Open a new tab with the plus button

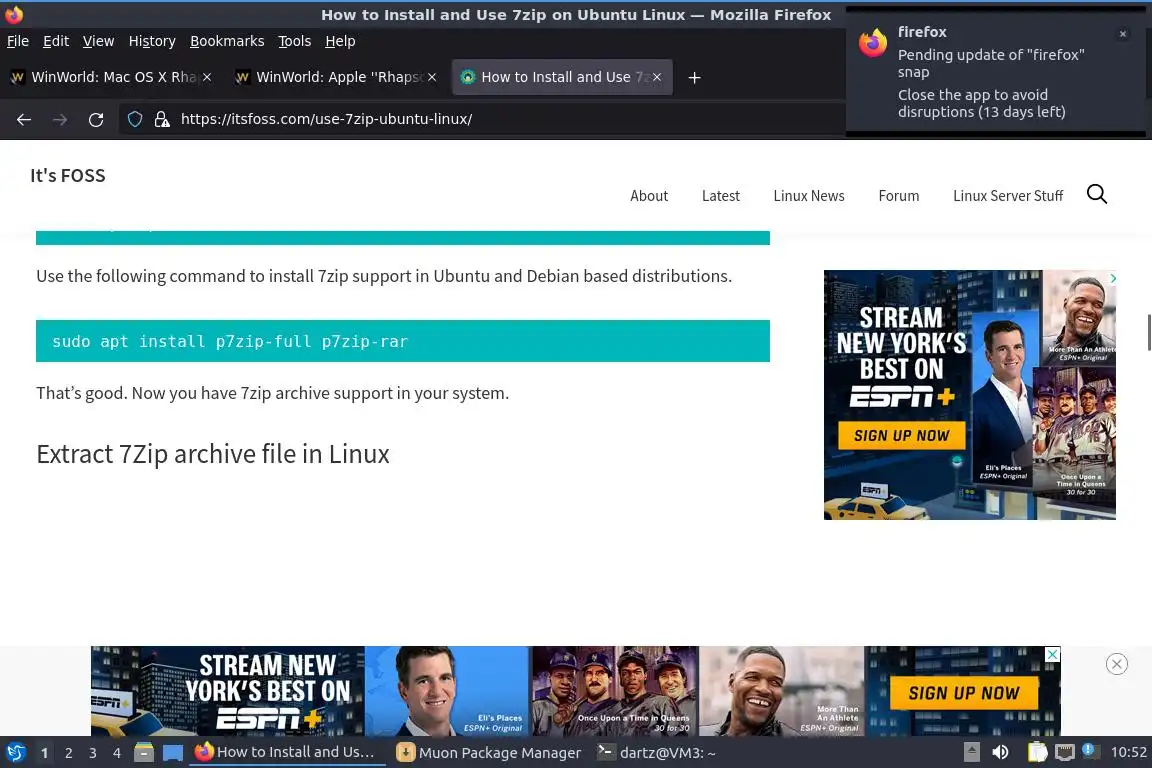(x=694, y=77)
